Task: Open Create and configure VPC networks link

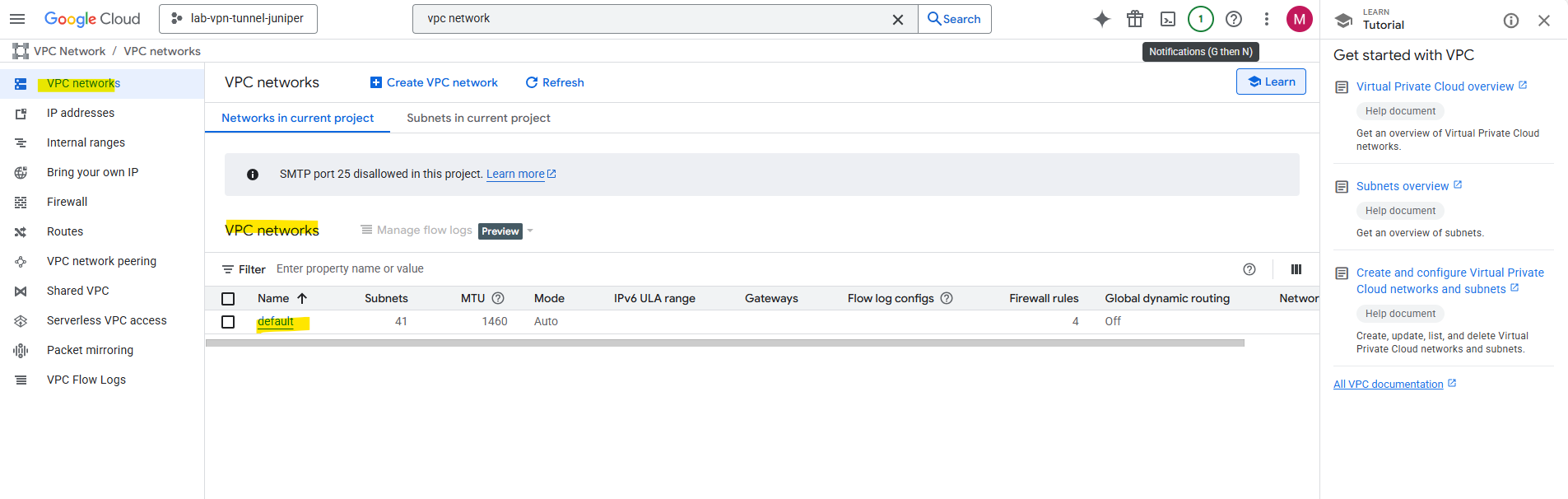Action: click(1450, 281)
